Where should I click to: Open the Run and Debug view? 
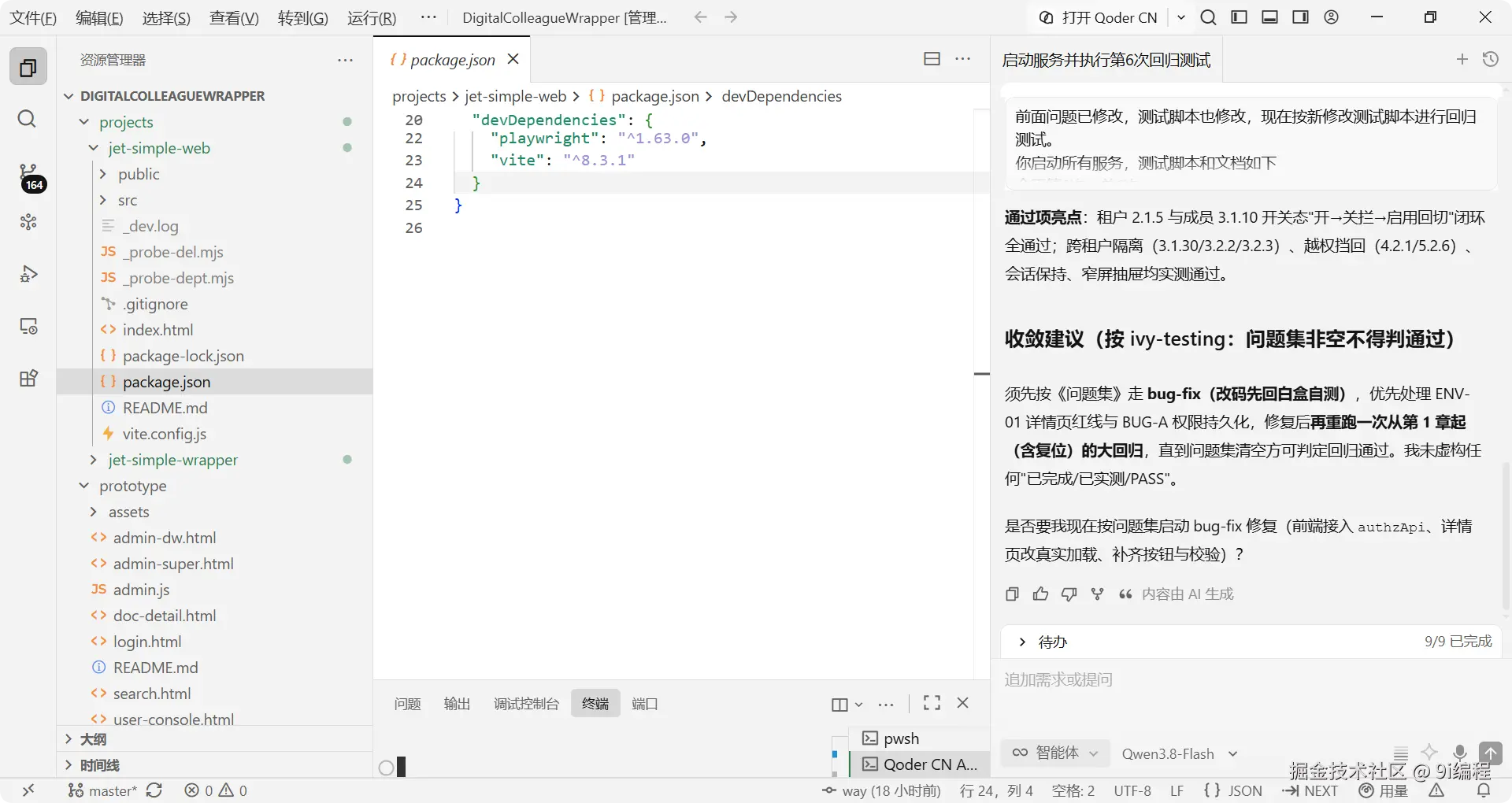[28, 274]
